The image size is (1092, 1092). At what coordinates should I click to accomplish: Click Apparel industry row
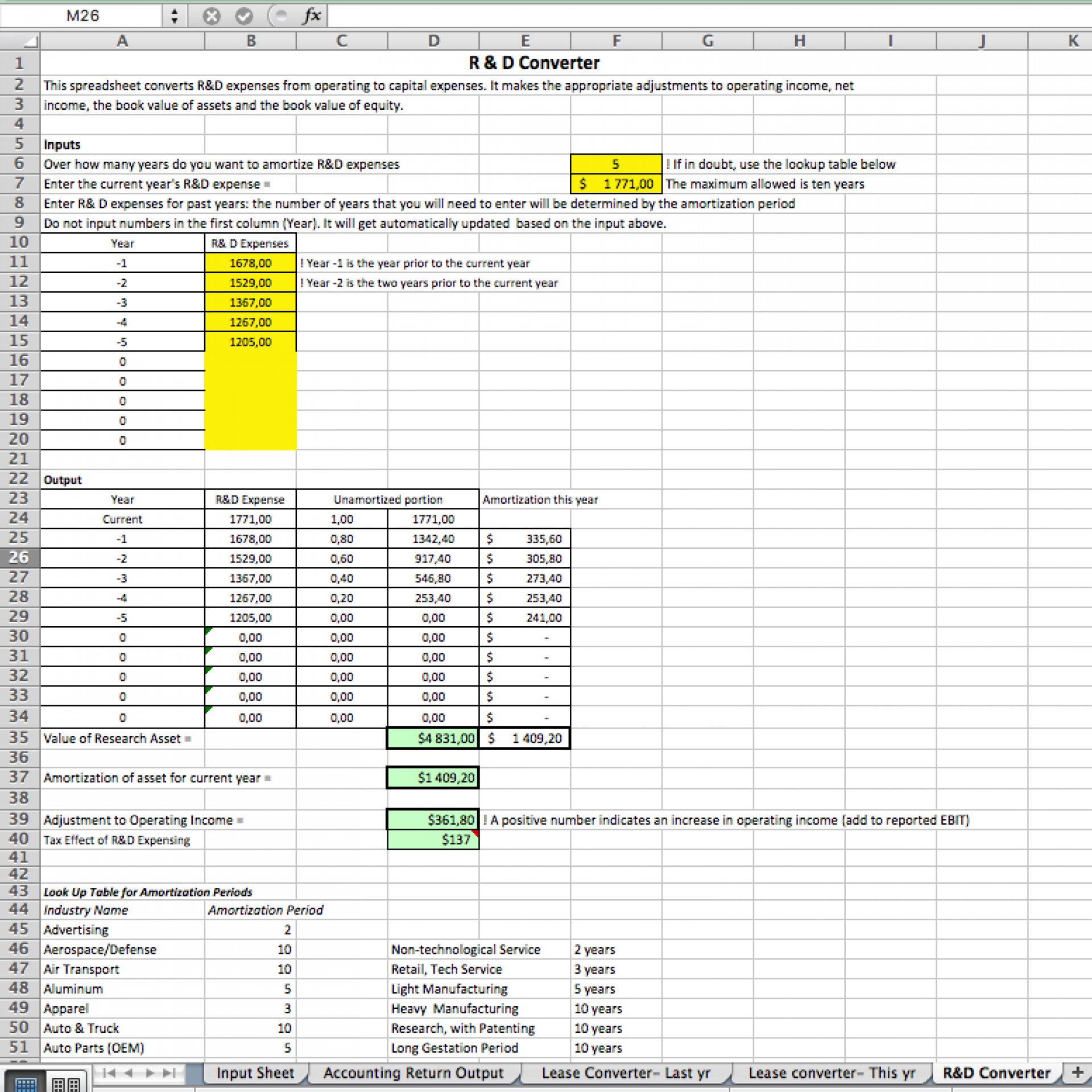tap(66, 1008)
